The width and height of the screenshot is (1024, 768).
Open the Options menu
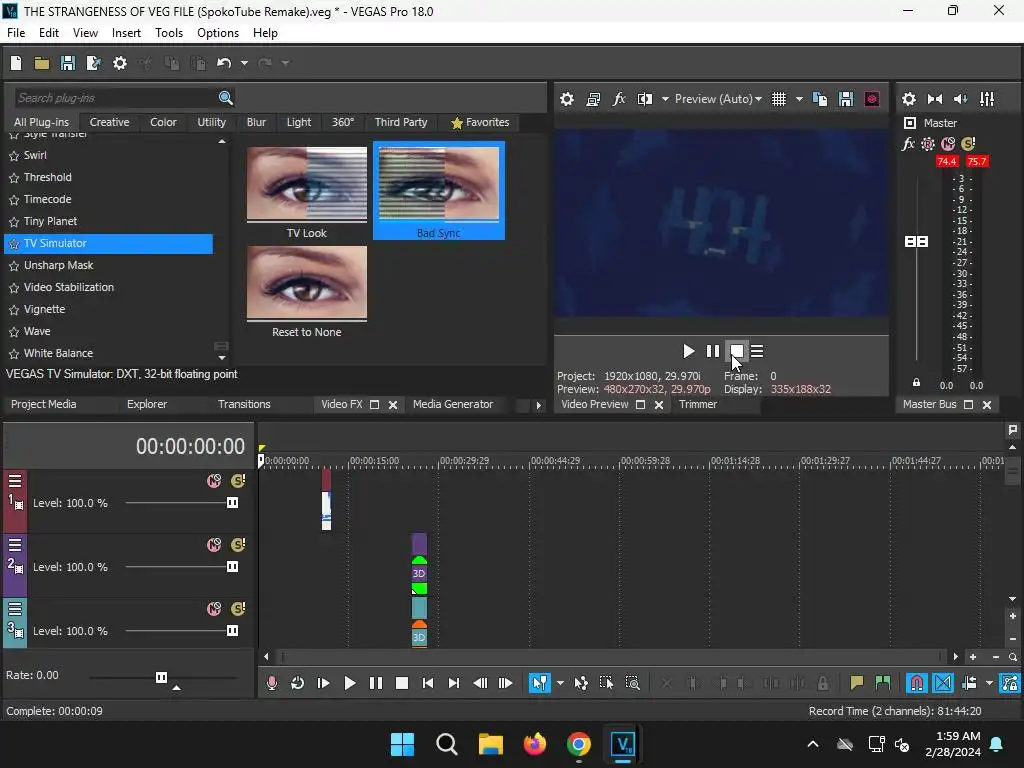[217, 33]
